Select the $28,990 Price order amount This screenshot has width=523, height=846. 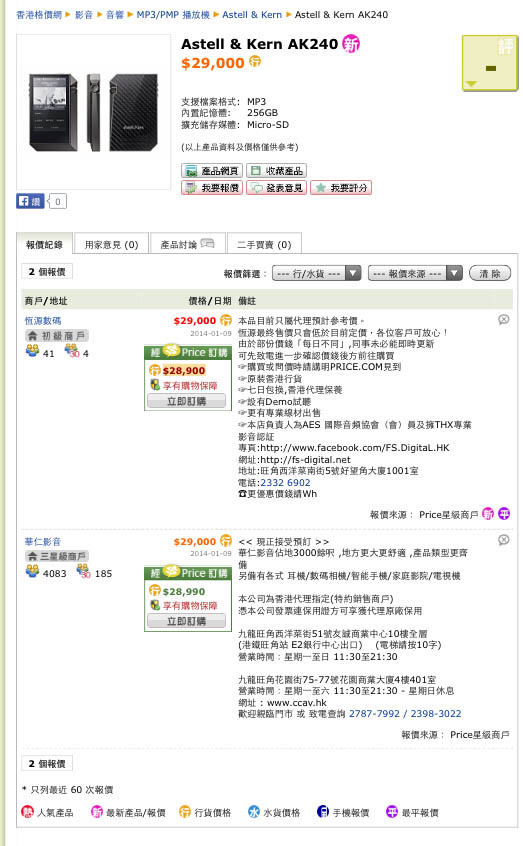coord(184,591)
